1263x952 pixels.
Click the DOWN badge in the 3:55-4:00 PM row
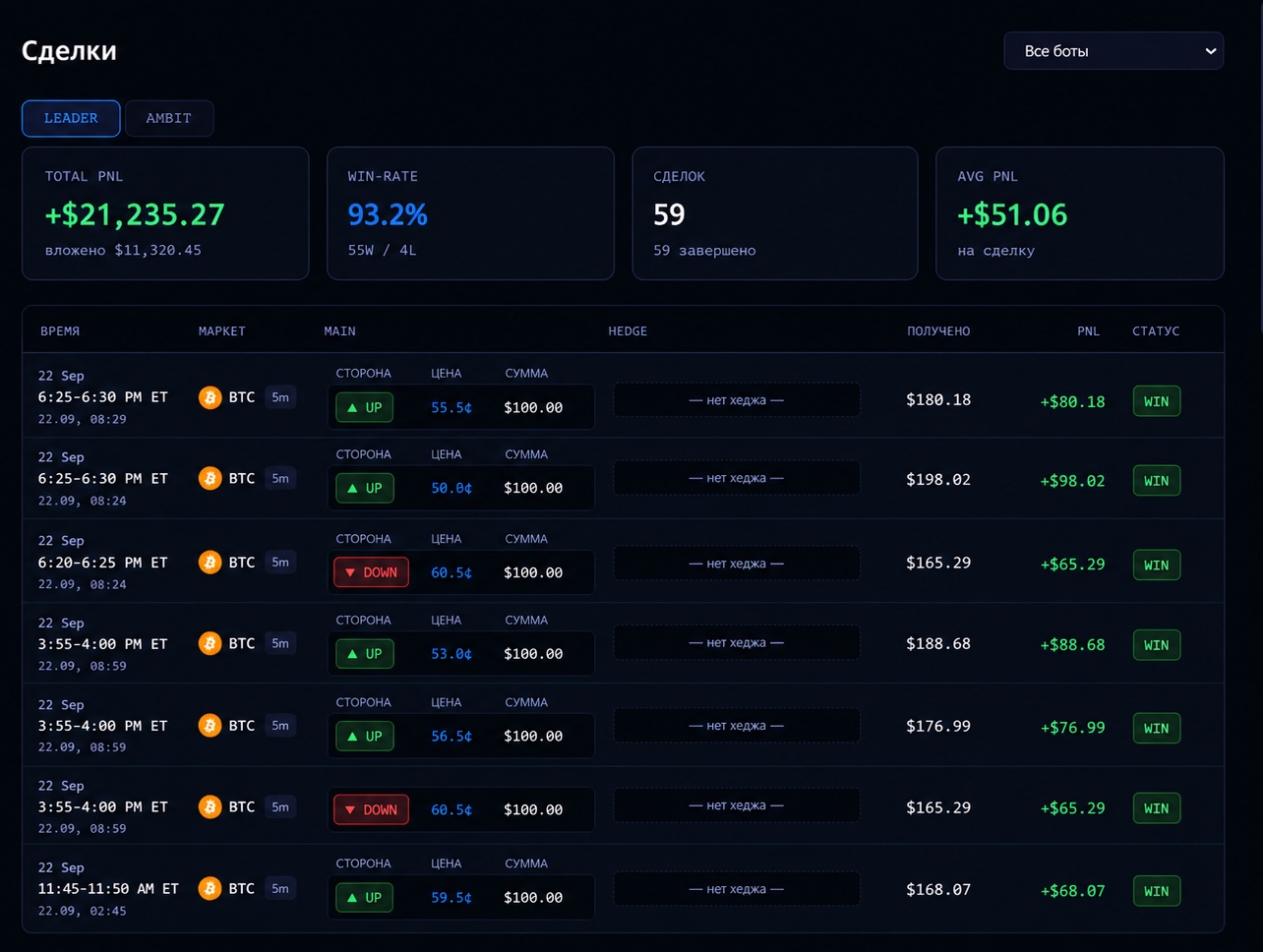pyautogui.click(x=371, y=809)
